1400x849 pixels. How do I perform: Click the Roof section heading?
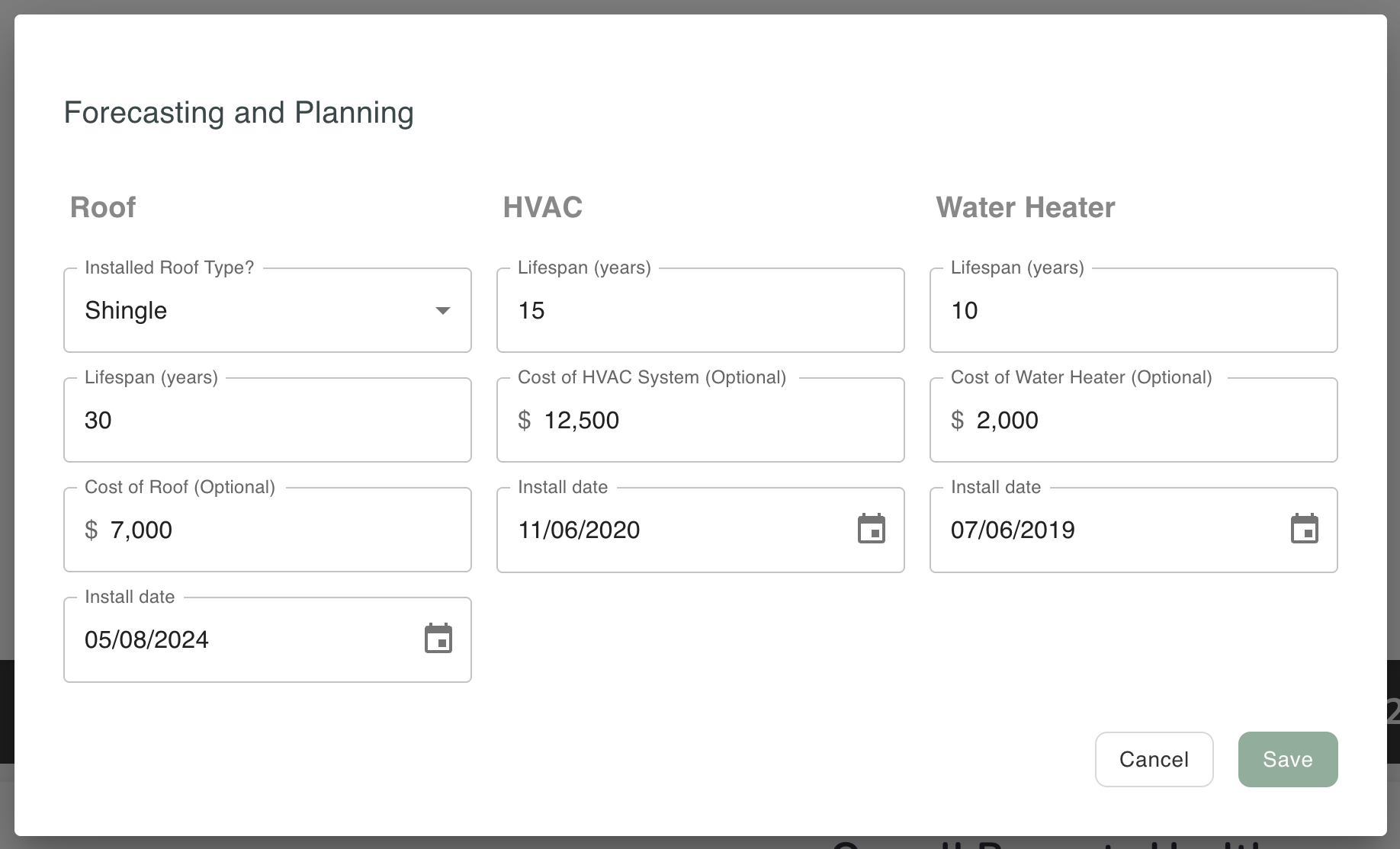click(x=103, y=207)
